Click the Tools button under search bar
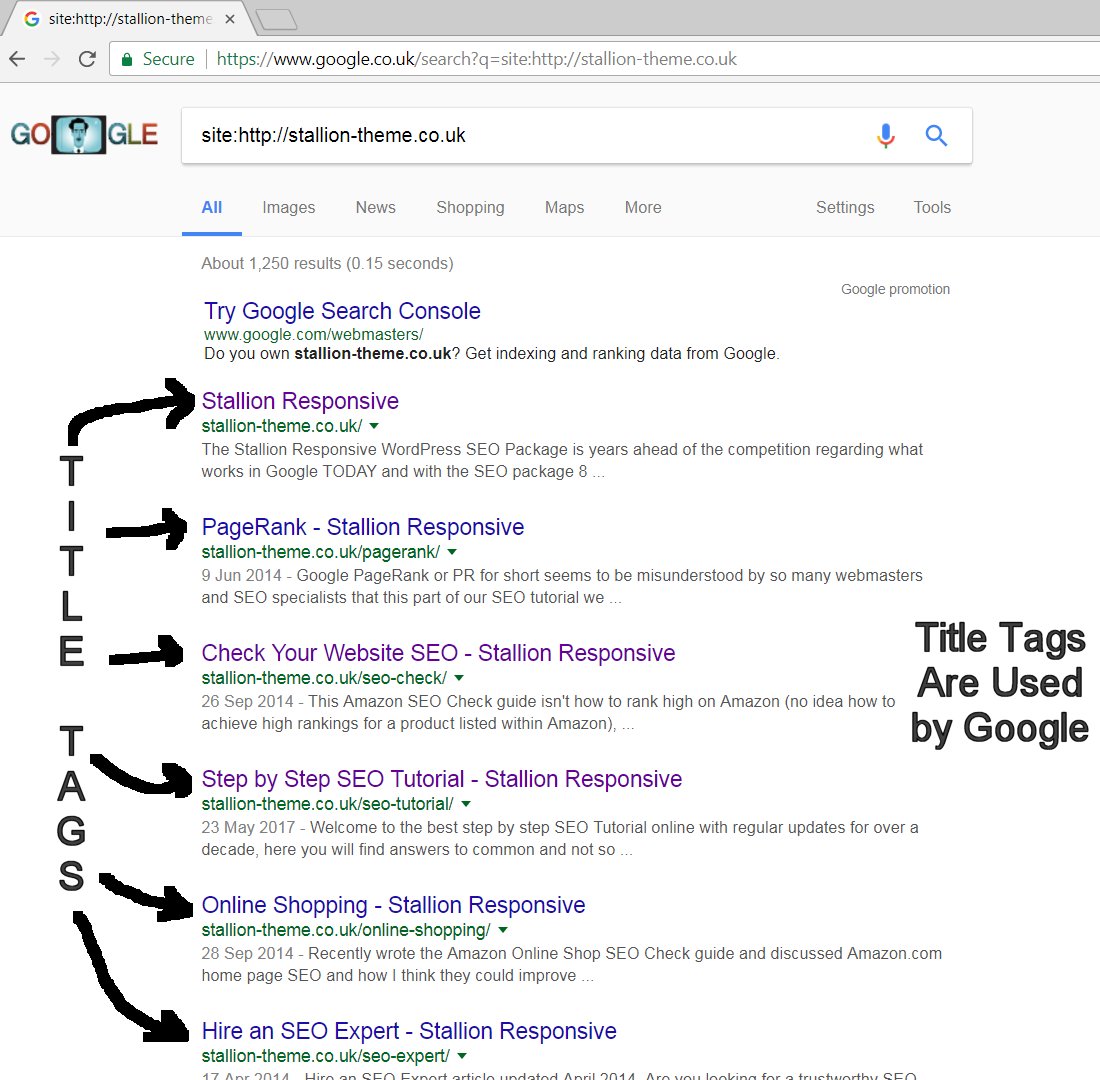Viewport: 1100px width, 1080px height. pyautogui.click(x=931, y=208)
